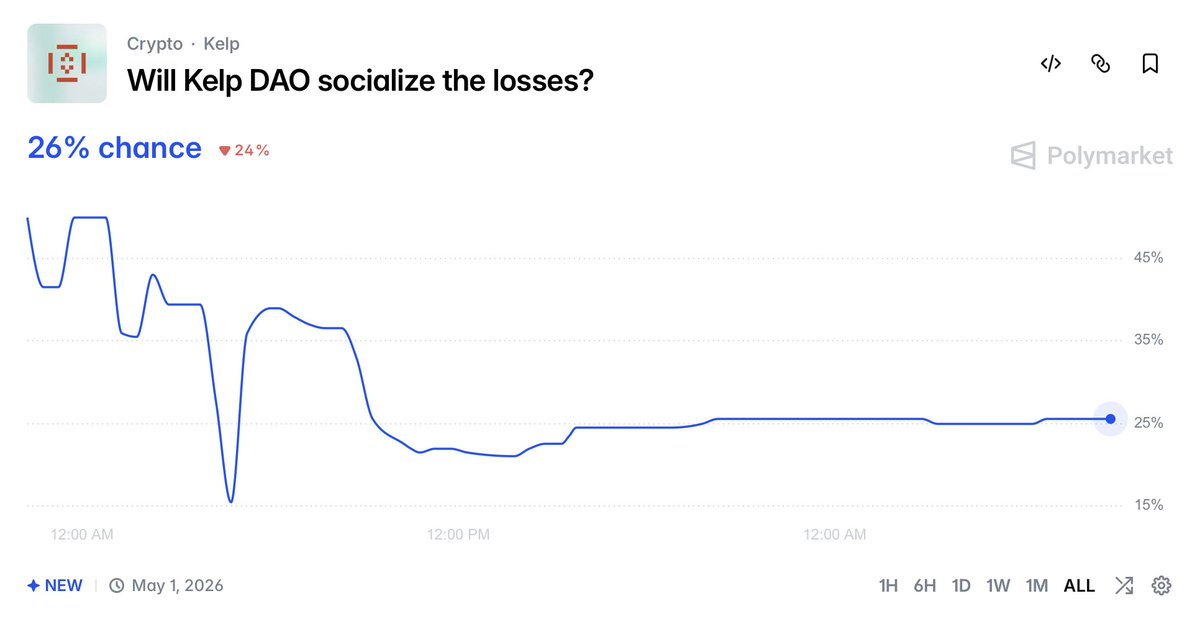Open chart settings gear icon
1200x629 pixels.
(1161, 586)
